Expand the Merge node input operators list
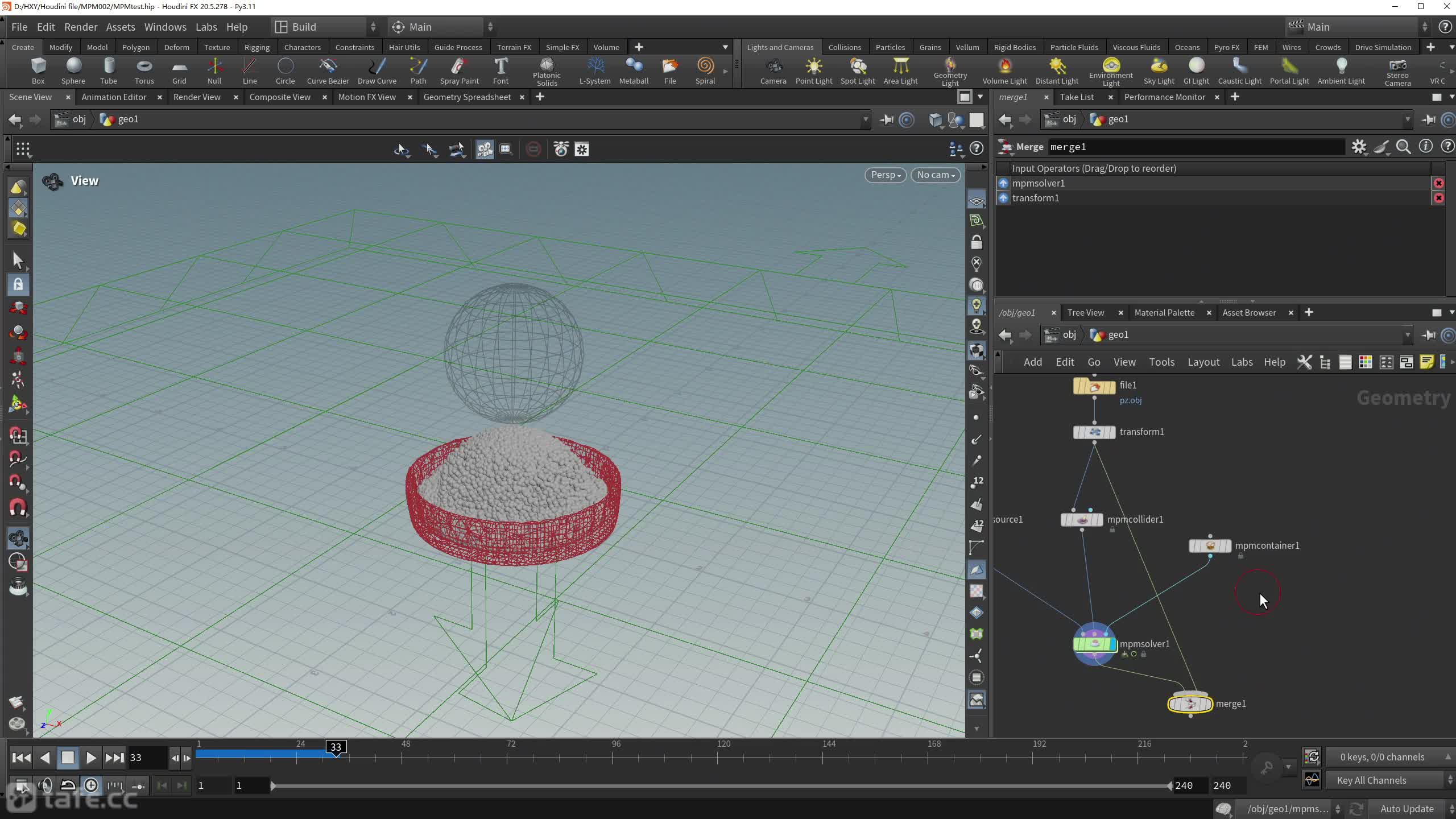 click(1003, 168)
